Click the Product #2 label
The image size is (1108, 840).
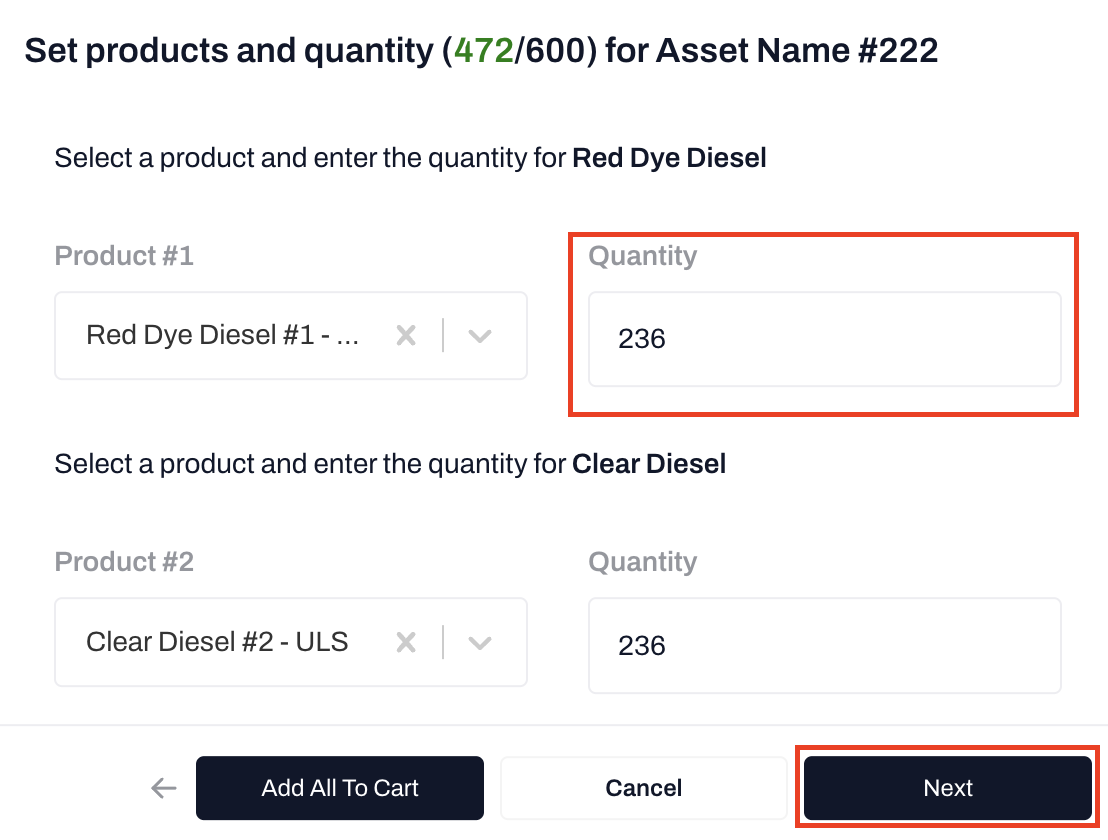(124, 562)
